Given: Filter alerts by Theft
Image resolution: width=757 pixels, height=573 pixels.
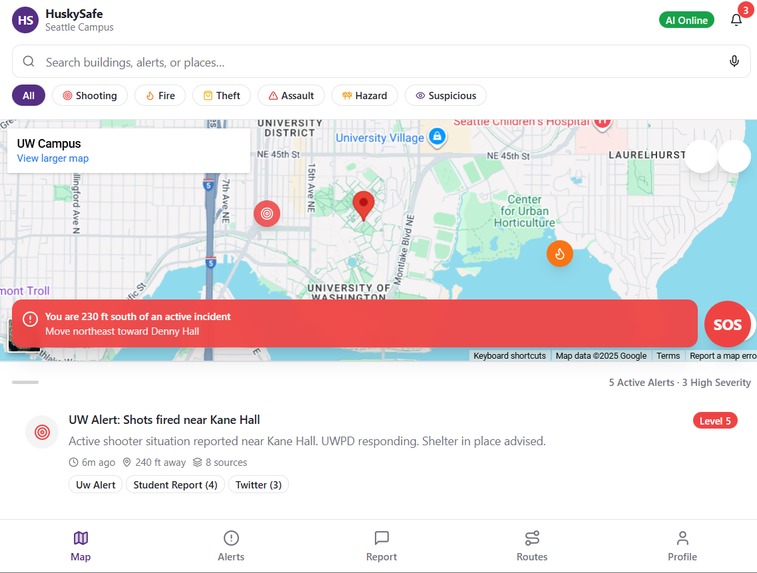Looking at the screenshot, I should (222, 96).
